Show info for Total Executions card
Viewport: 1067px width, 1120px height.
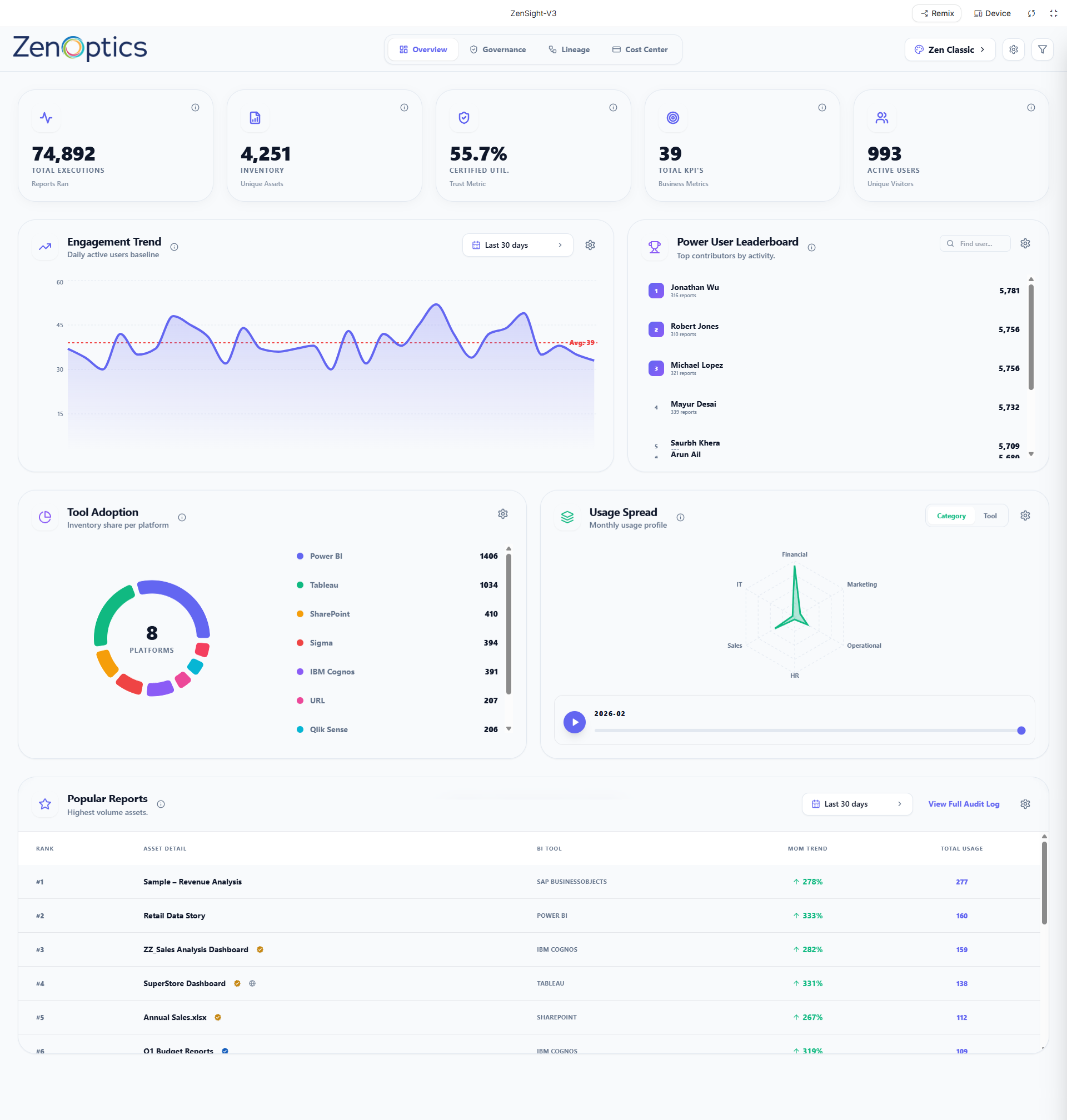pyautogui.click(x=195, y=107)
